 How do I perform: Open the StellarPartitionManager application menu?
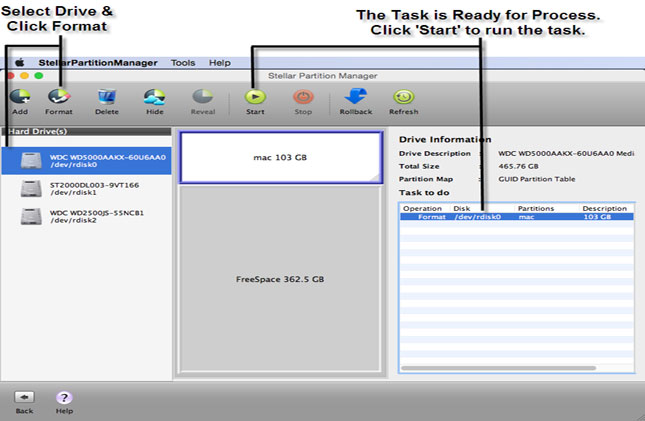pyautogui.click(x=98, y=63)
